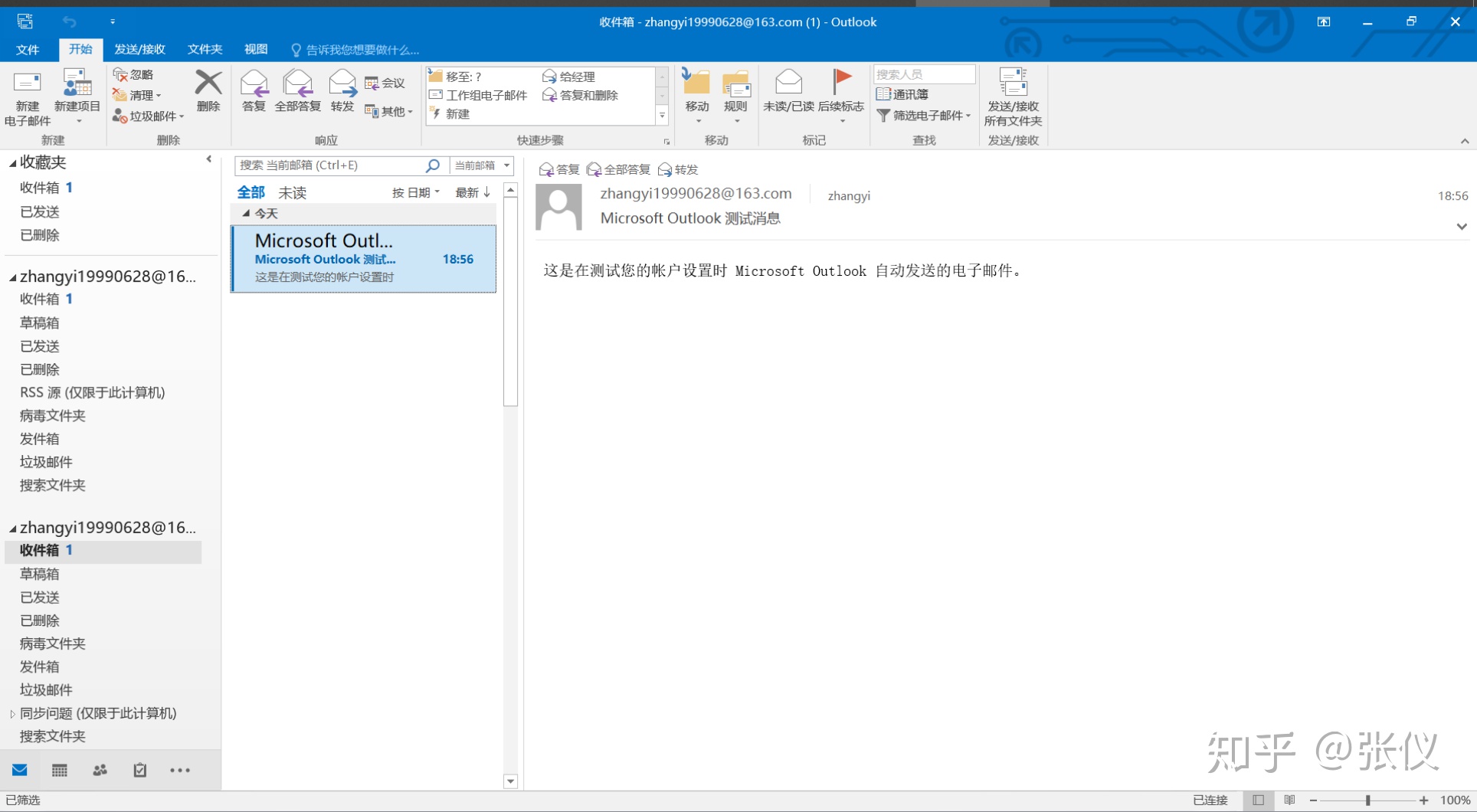Image resolution: width=1477 pixels, height=812 pixels.
Task: Open the 移动 move folder button
Action: tap(697, 96)
